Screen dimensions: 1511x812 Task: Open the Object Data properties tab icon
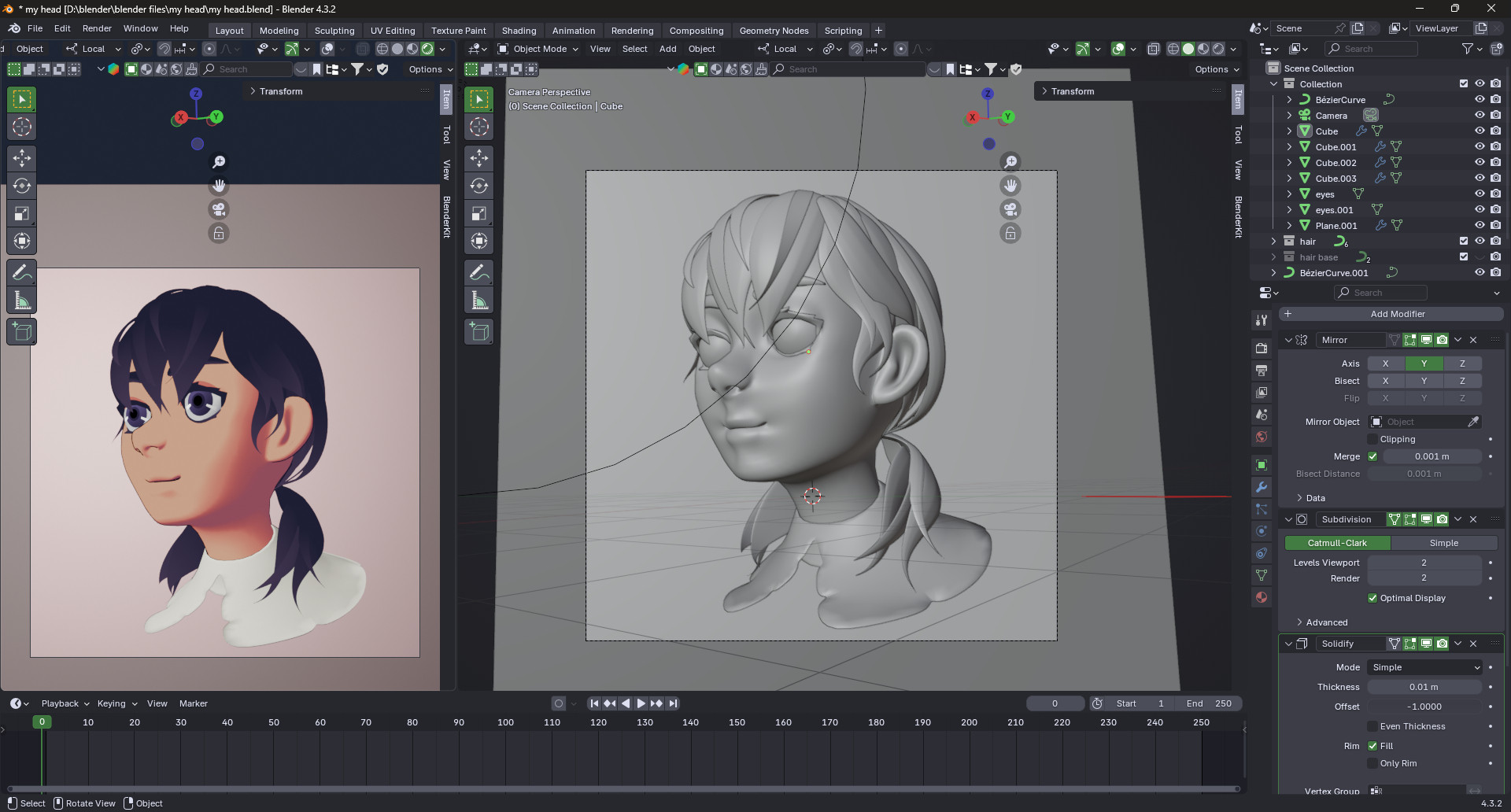pos(1262,575)
